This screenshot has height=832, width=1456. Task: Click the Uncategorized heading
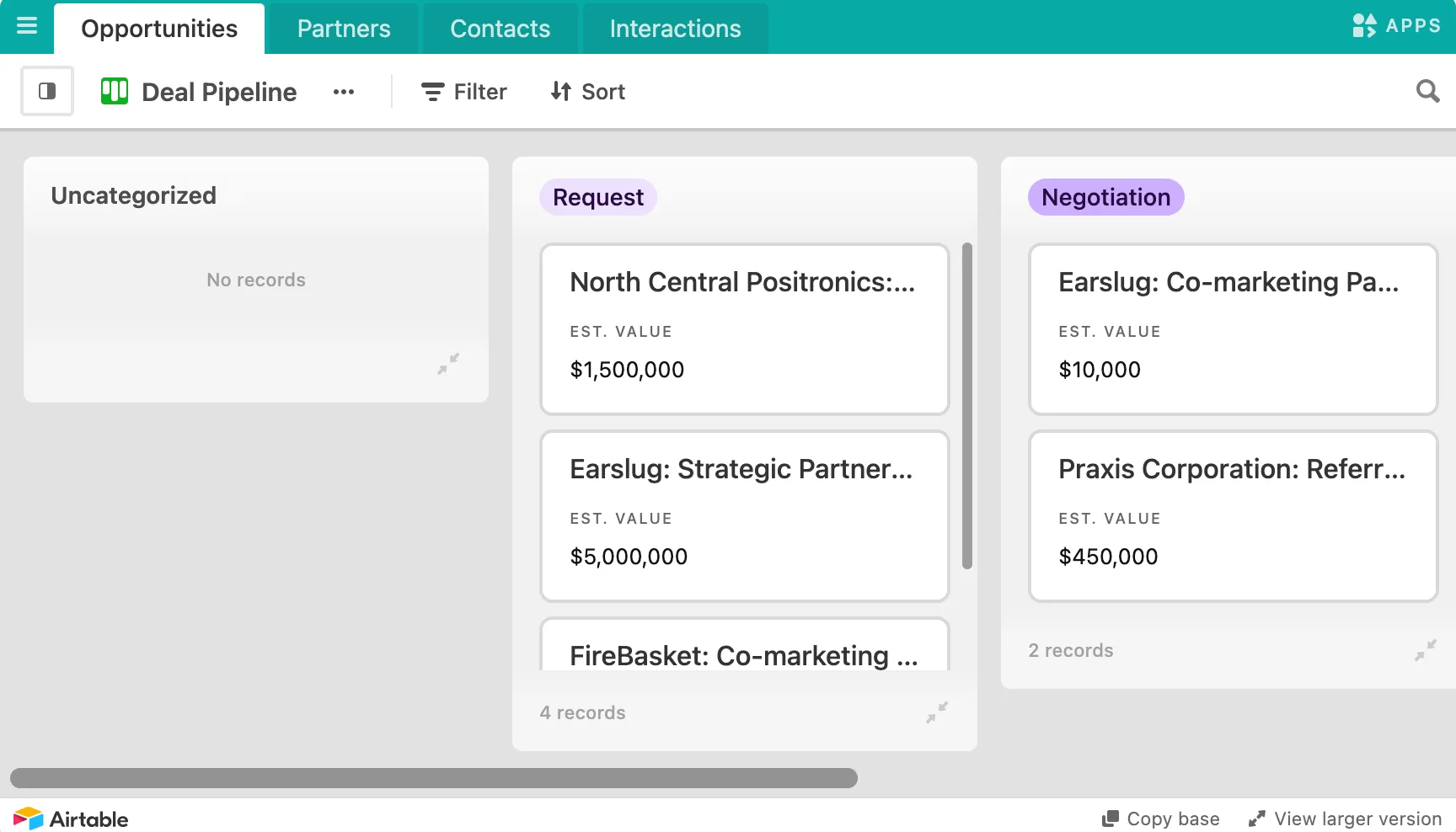click(133, 195)
